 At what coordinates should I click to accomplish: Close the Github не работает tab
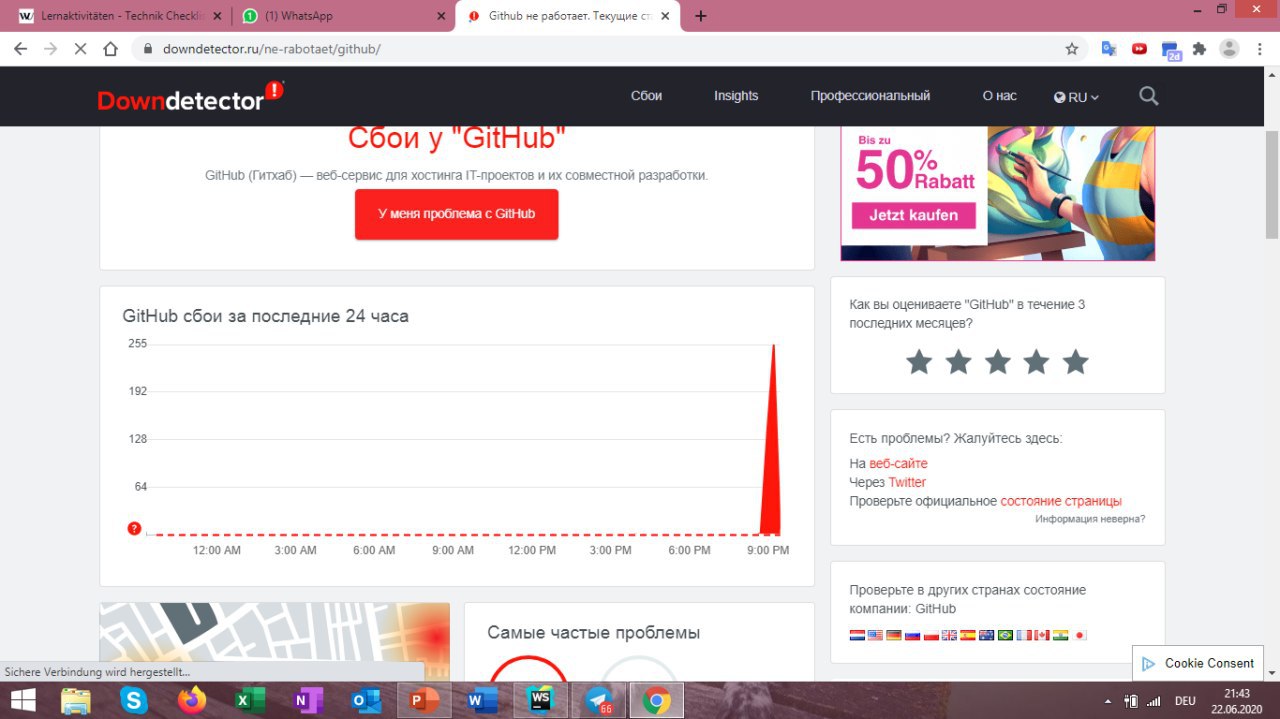(x=665, y=16)
